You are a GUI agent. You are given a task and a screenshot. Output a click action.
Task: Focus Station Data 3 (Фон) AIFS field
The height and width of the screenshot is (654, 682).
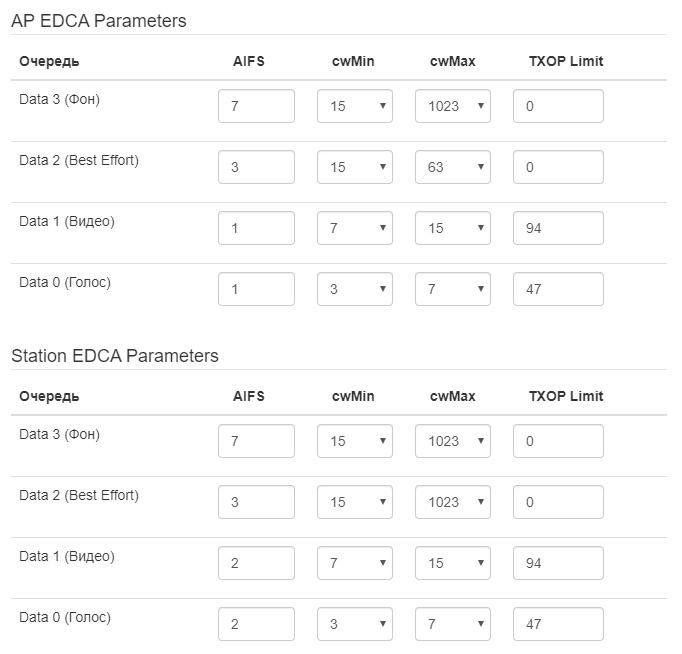click(256, 441)
